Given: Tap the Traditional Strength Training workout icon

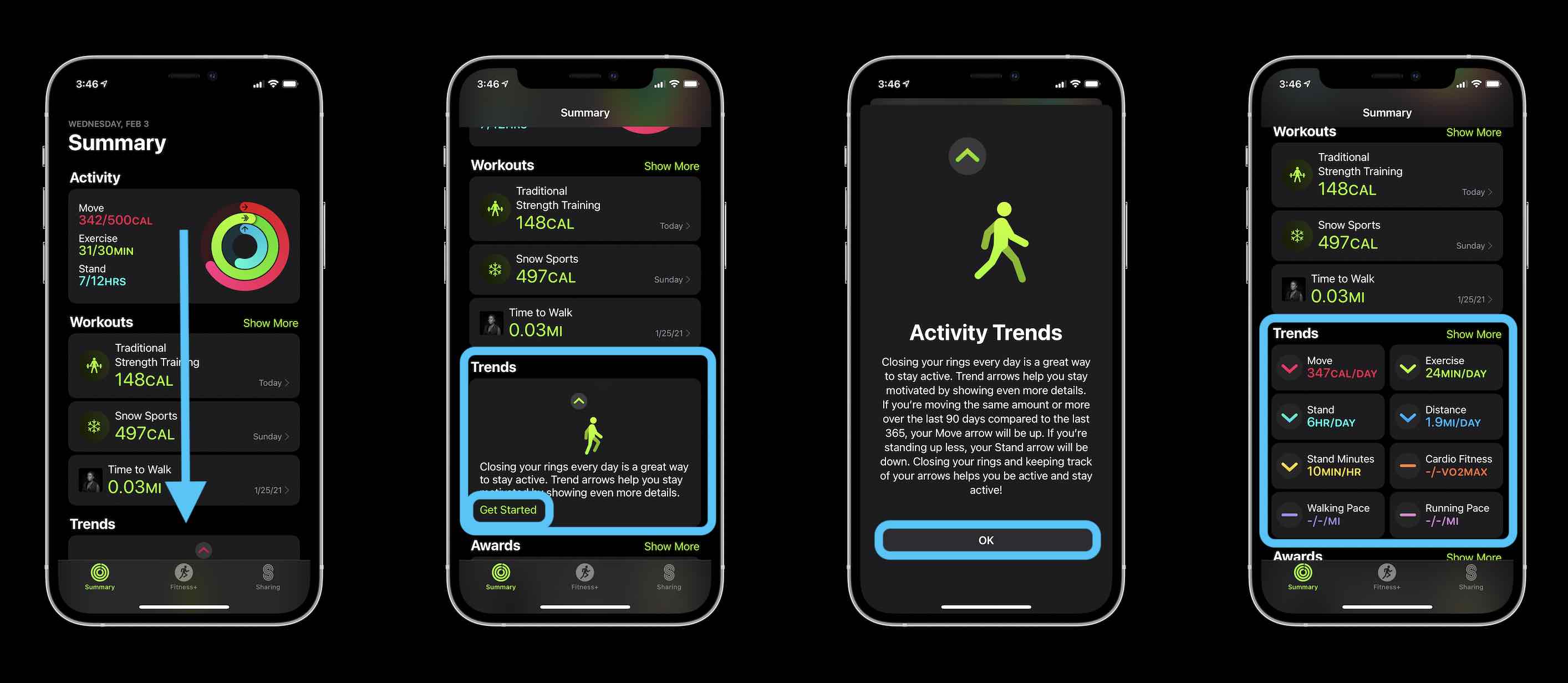Looking at the screenshot, I should [x=92, y=365].
